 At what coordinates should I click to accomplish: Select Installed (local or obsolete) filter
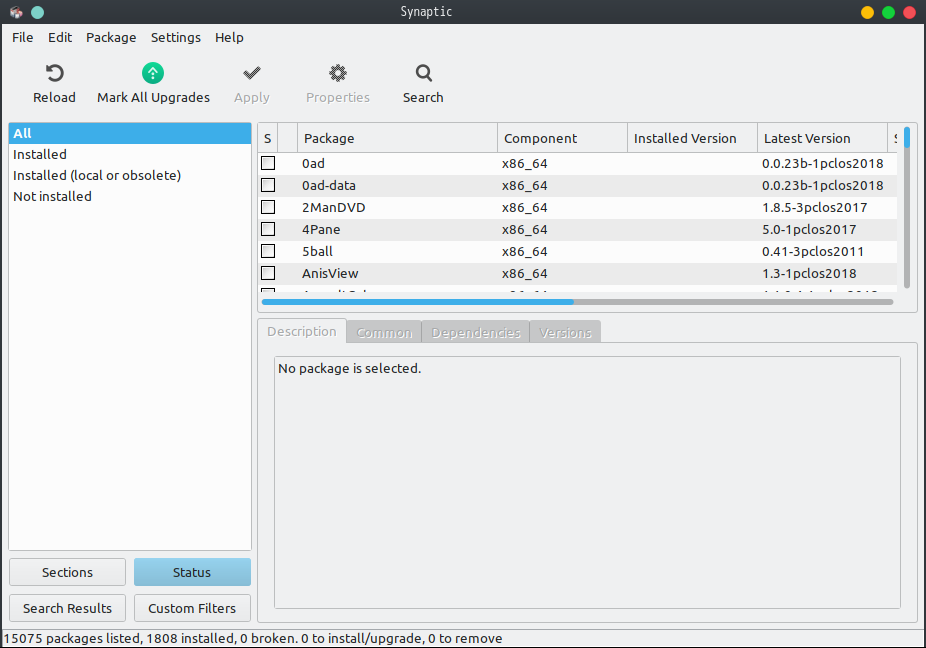point(130,175)
